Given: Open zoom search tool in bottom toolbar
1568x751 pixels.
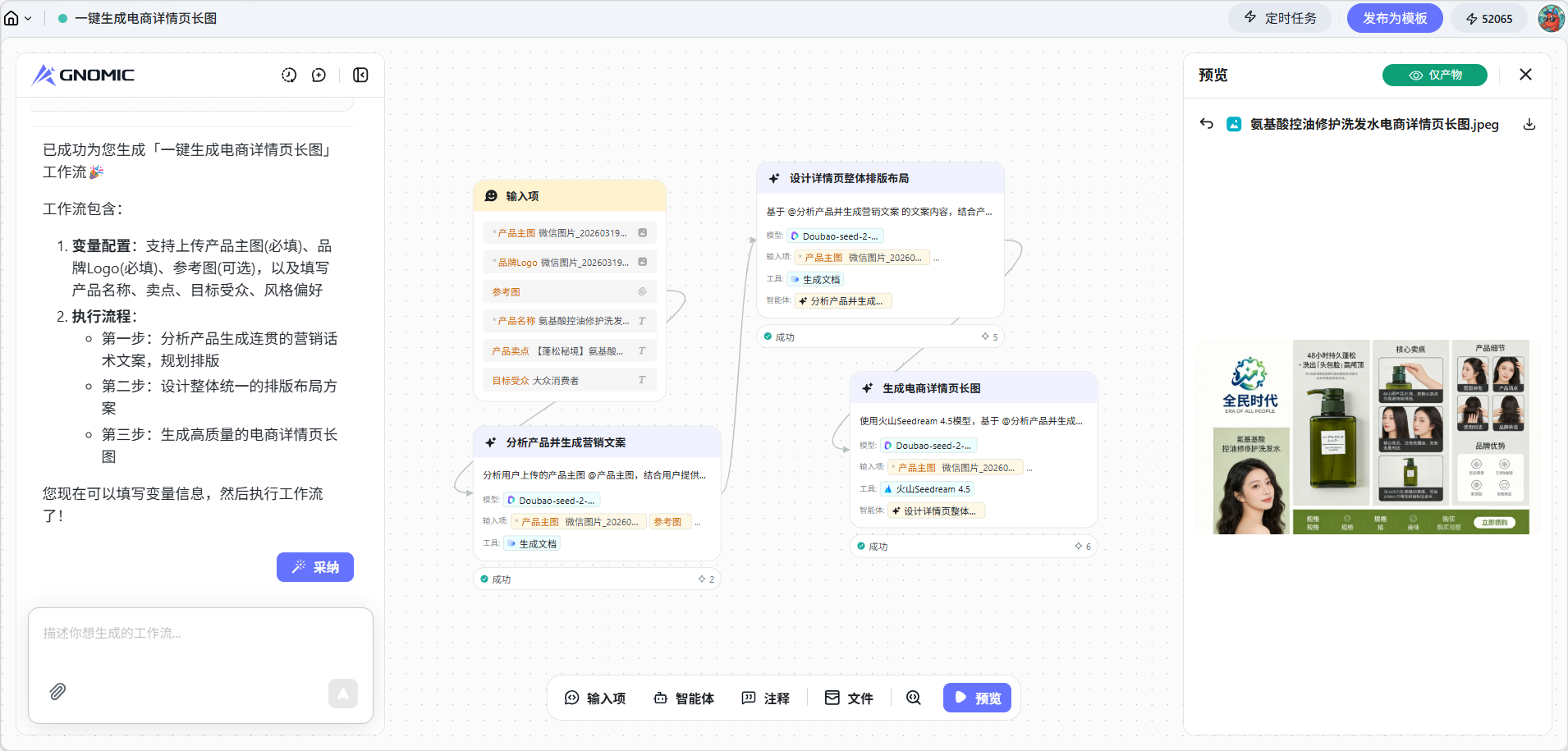Looking at the screenshot, I should click(x=913, y=698).
